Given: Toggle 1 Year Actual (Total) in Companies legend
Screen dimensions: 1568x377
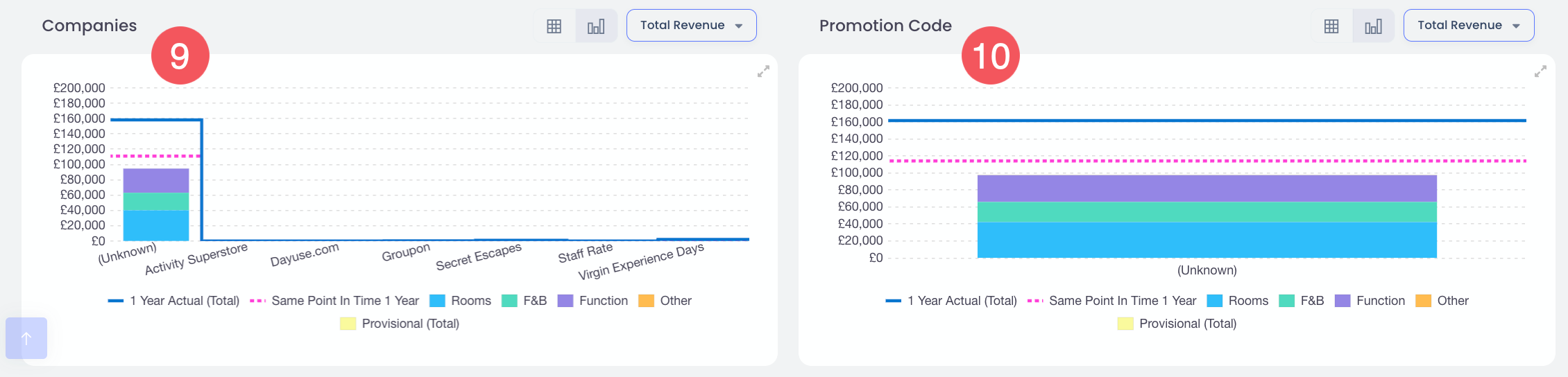Looking at the screenshot, I should click(x=173, y=301).
